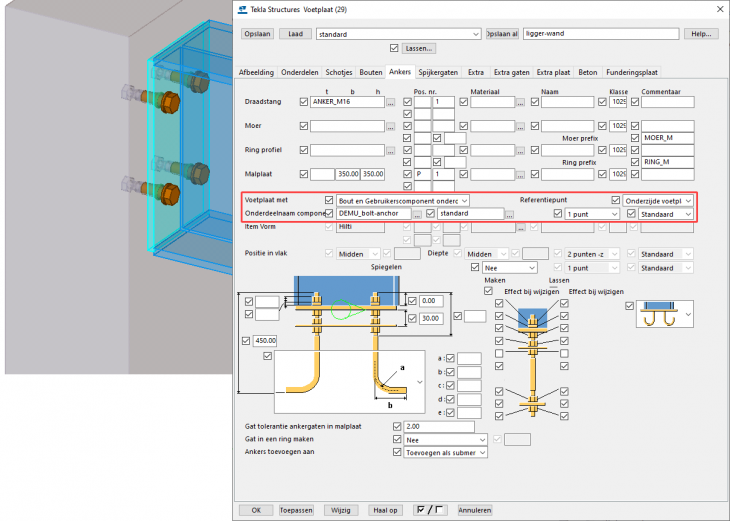This screenshot has width=730, height=521.
Task: Switch to the Bouten tab
Action: pyautogui.click(x=371, y=72)
